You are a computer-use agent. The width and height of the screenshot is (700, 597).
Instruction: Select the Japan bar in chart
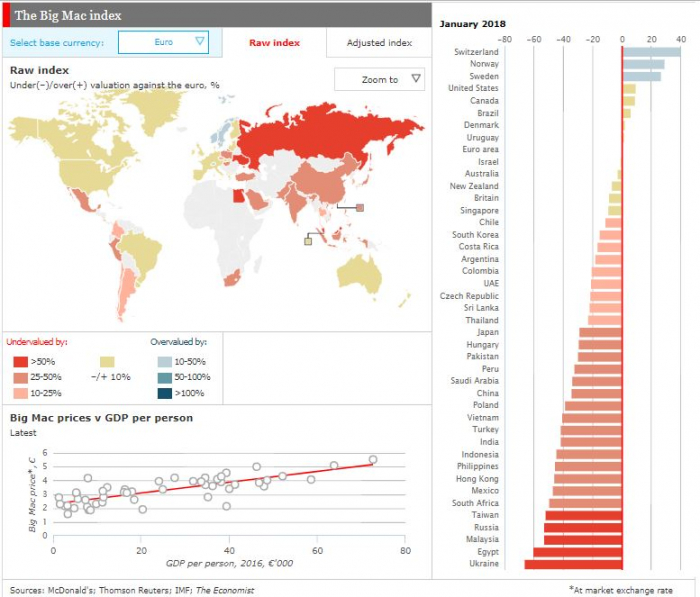pos(601,332)
